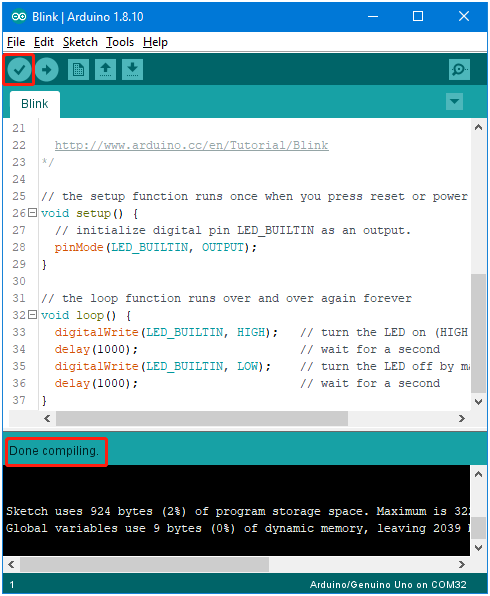
Task: Upload the sketch with the arrow button
Action: point(46,70)
